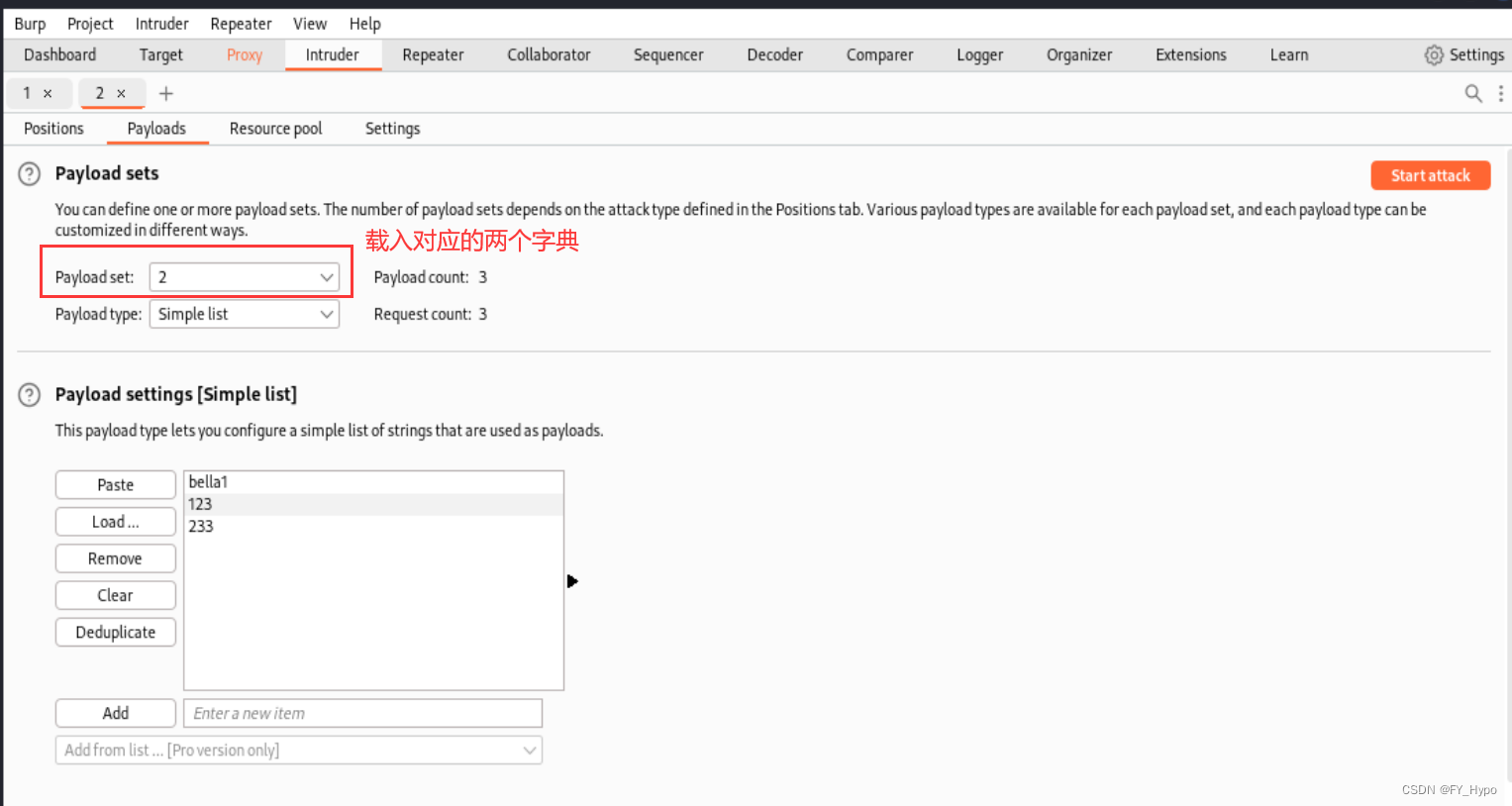Open the Help menu
Screen dimensions: 1512x806
[x=364, y=24]
